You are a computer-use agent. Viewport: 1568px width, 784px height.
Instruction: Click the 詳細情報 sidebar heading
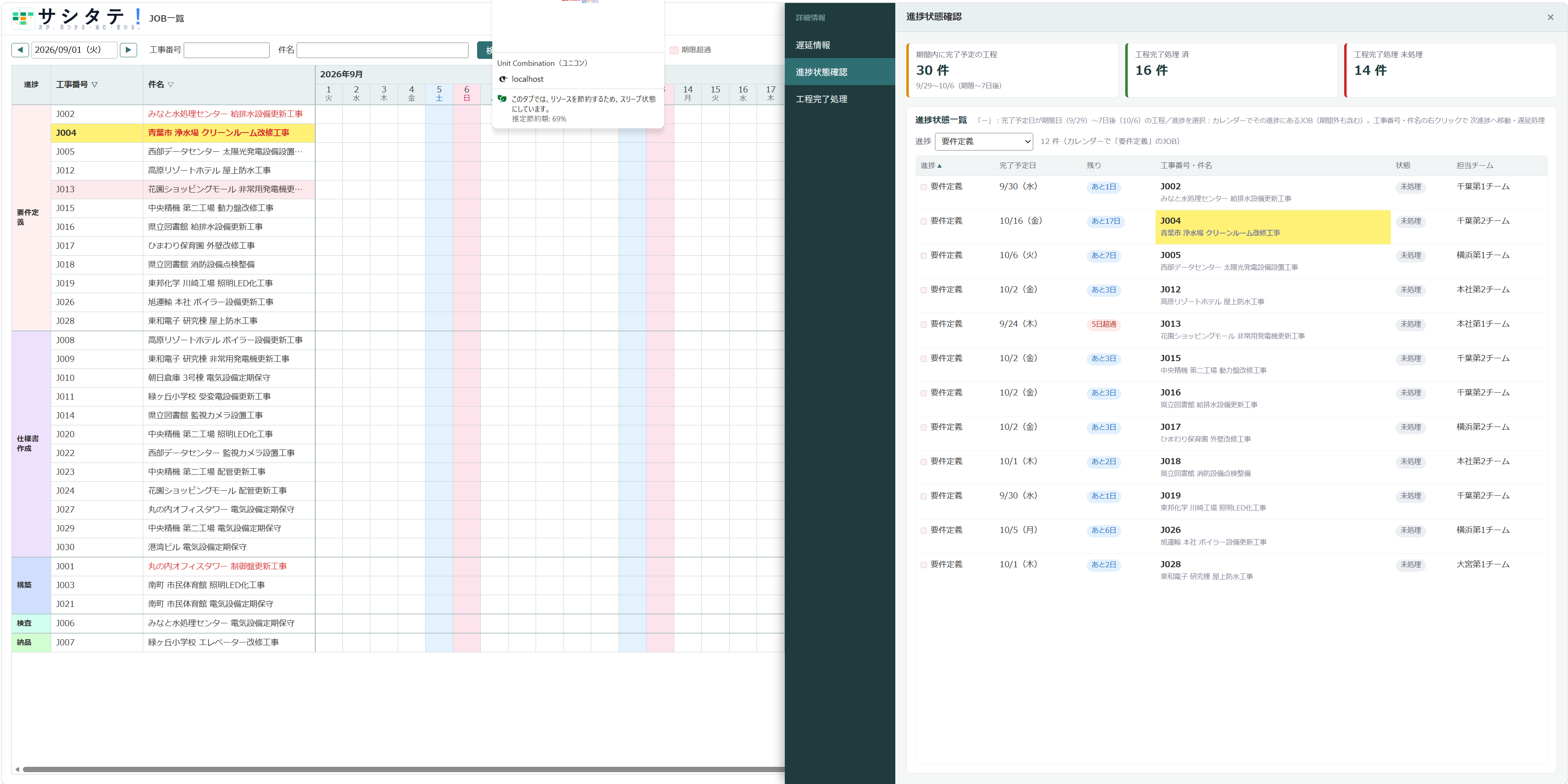(x=810, y=18)
